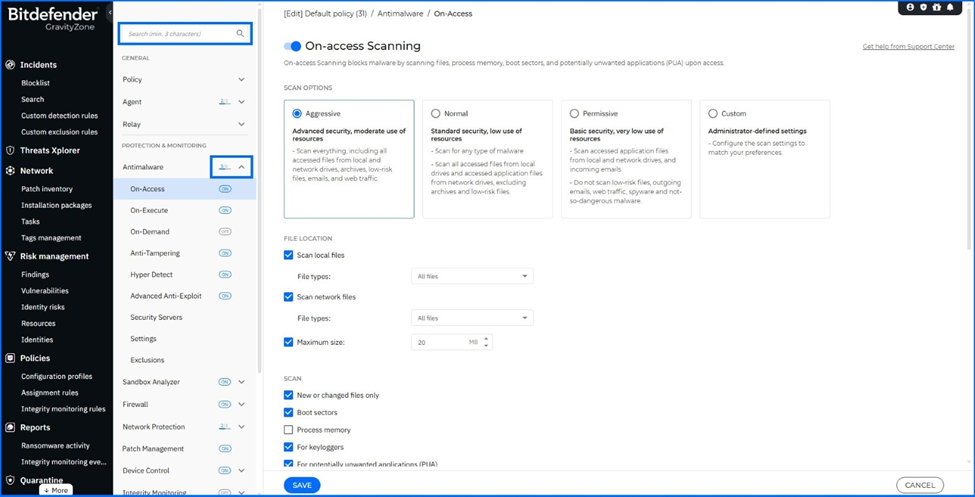975x497 pixels.
Task: Click the Bitdefender GravityZone logo
Action: tap(53, 19)
